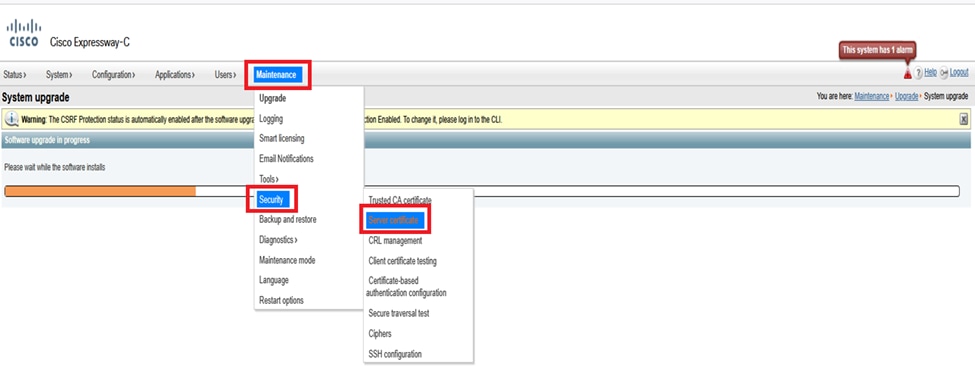Click the 'This system has 1 alarm' badge

coord(877,50)
